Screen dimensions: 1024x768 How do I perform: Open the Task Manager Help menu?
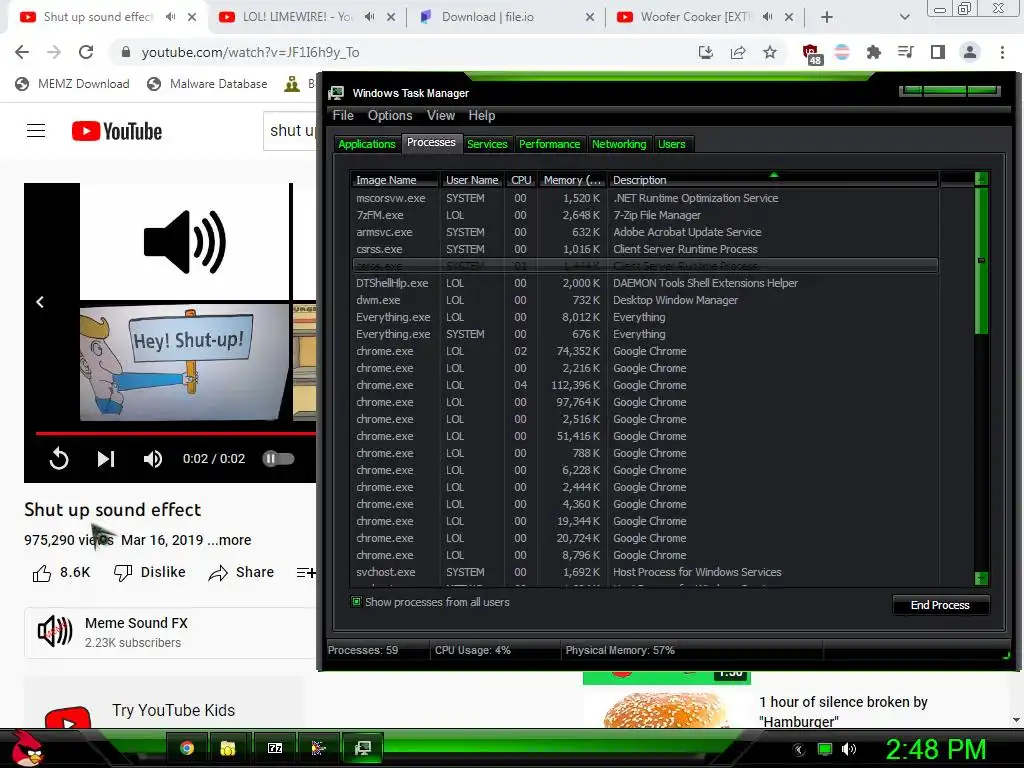(481, 116)
